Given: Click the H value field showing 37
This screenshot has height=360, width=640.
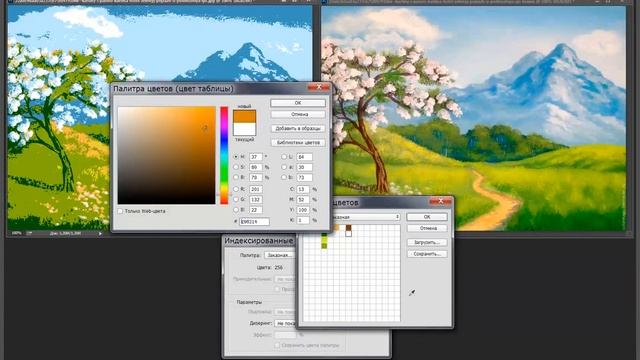Looking at the screenshot, I should pyautogui.click(x=256, y=157).
